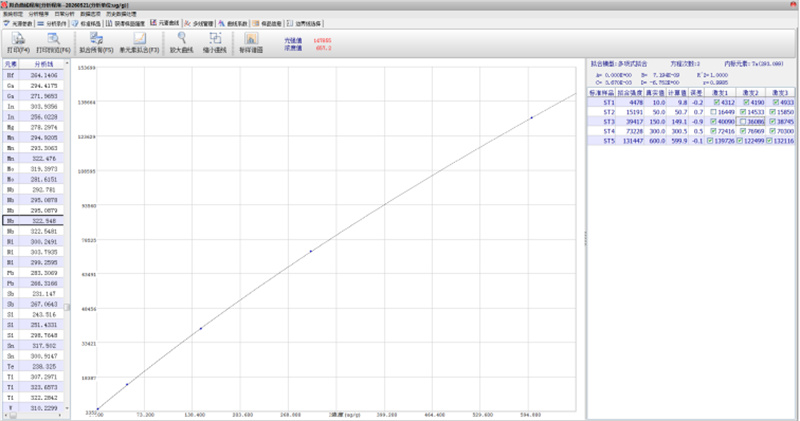Click the scroll-down arrow of element list

click(67, 408)
